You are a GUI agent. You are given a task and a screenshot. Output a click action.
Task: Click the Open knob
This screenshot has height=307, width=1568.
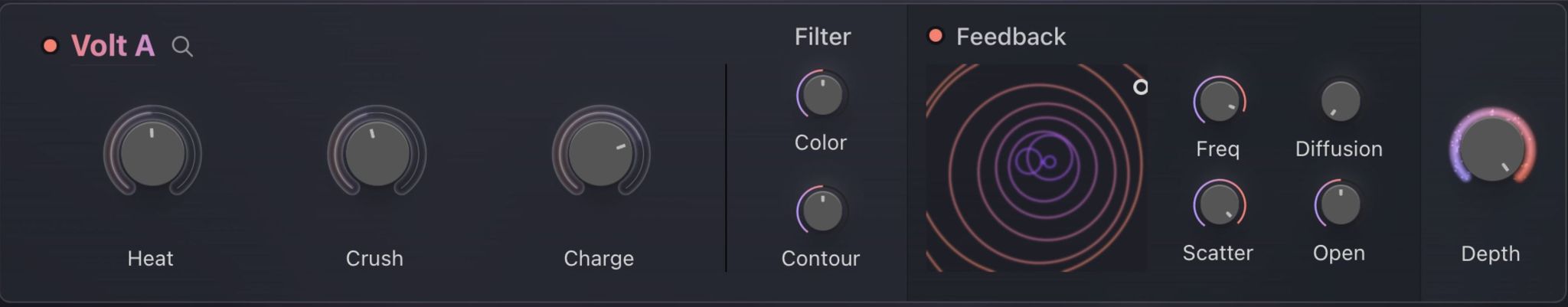coord(1340,204)
